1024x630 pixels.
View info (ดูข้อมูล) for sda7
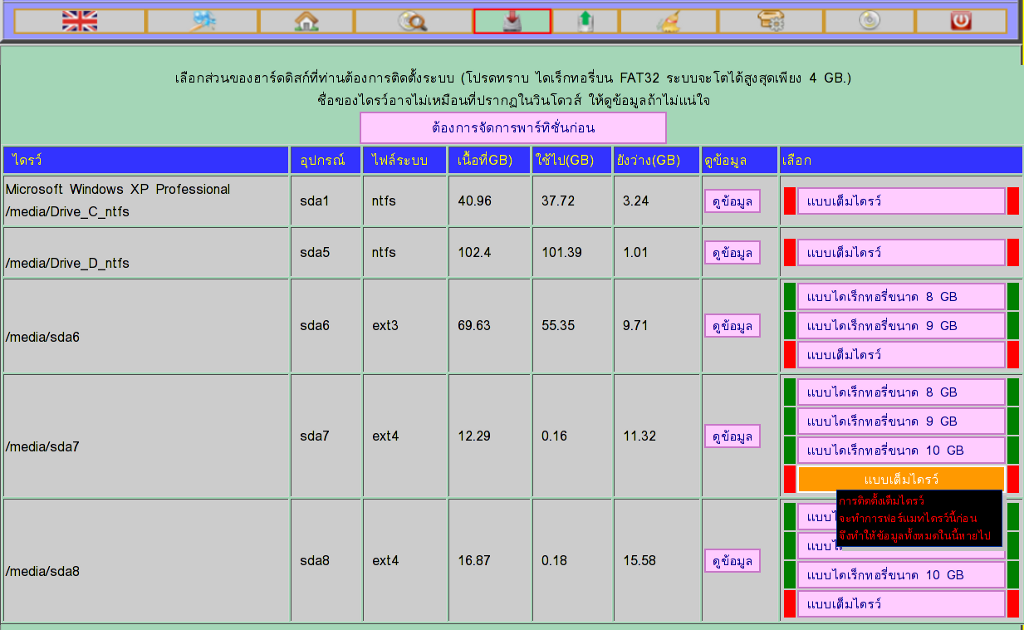732,436
